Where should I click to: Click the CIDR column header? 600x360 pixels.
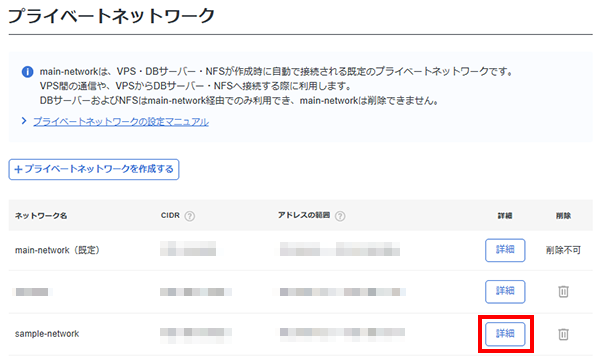coord(170,215)
